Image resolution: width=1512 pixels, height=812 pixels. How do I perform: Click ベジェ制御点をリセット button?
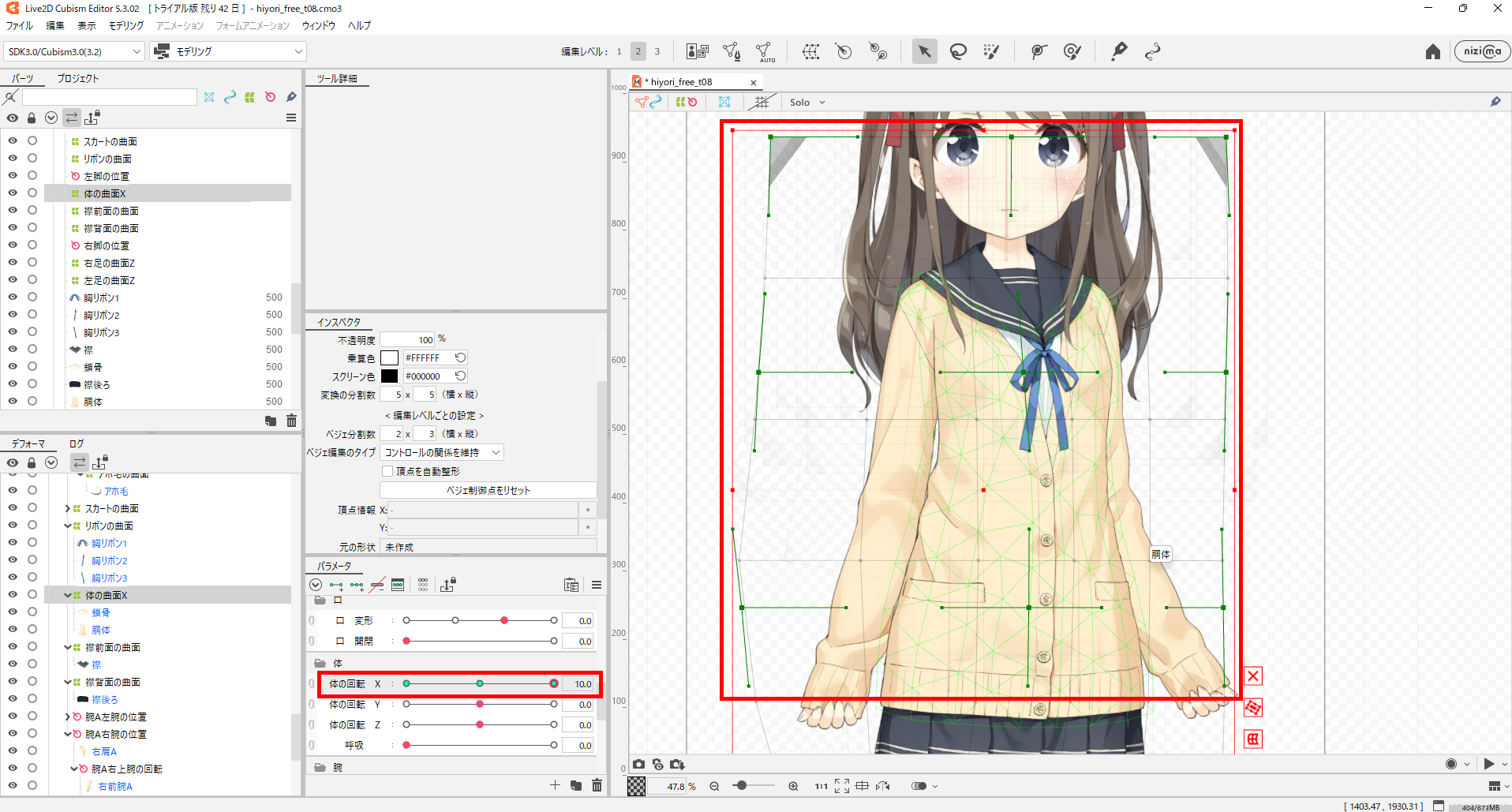[488, 490]
